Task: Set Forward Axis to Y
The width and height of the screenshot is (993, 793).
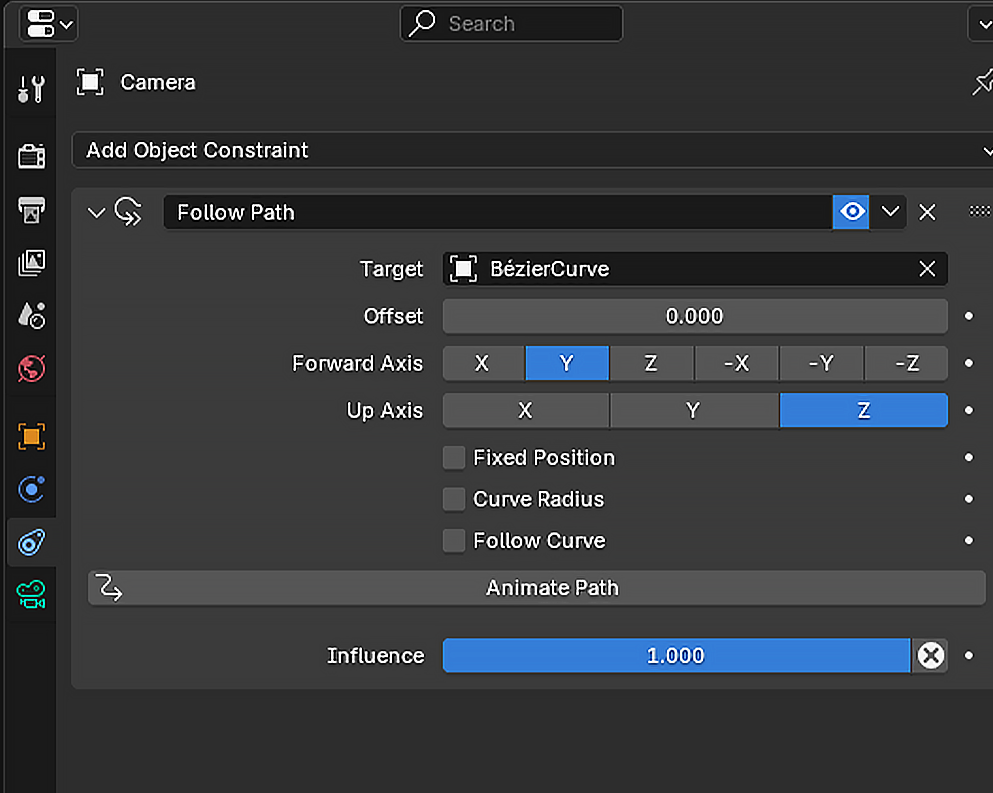Action: point(567,364)
